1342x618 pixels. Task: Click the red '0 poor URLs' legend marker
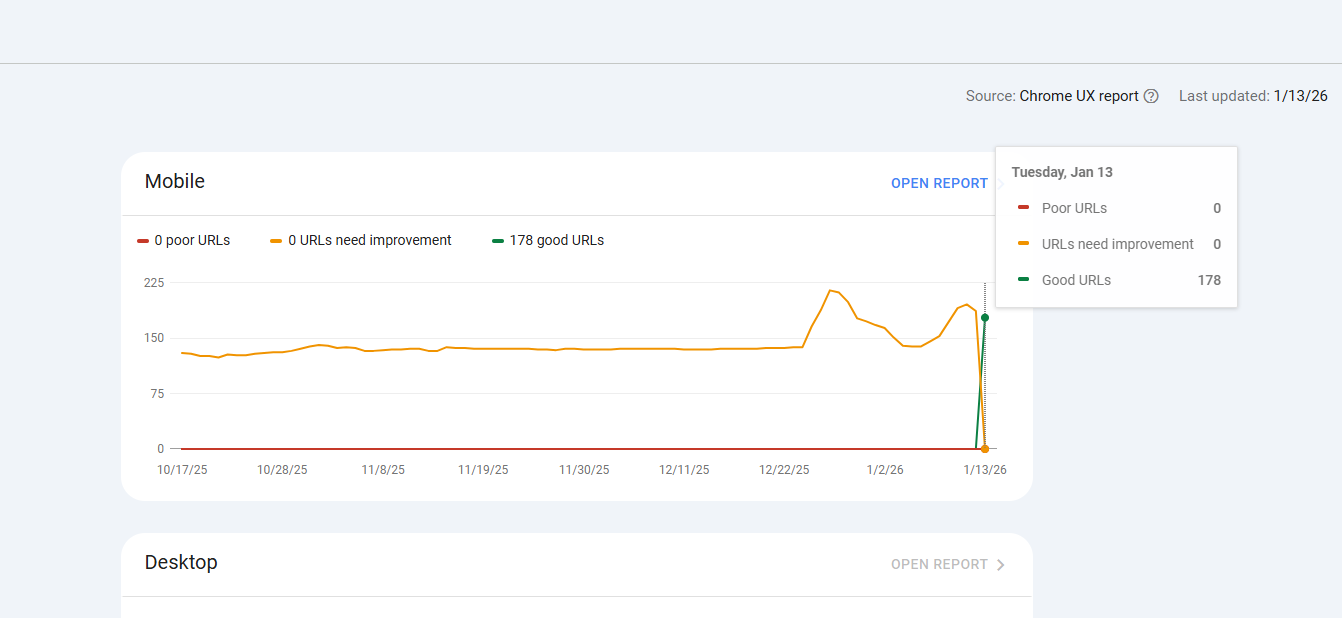(143, 241)
